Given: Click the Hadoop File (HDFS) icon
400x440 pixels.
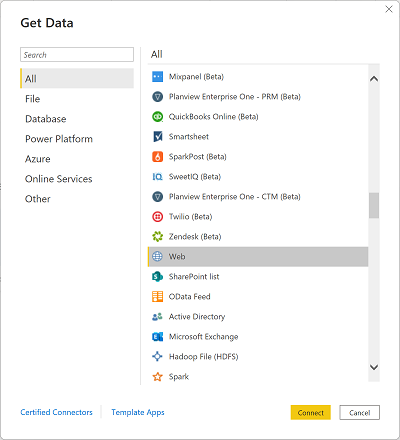Looking at the screenshot, I should pyautogui.click(x=157, y=357).
